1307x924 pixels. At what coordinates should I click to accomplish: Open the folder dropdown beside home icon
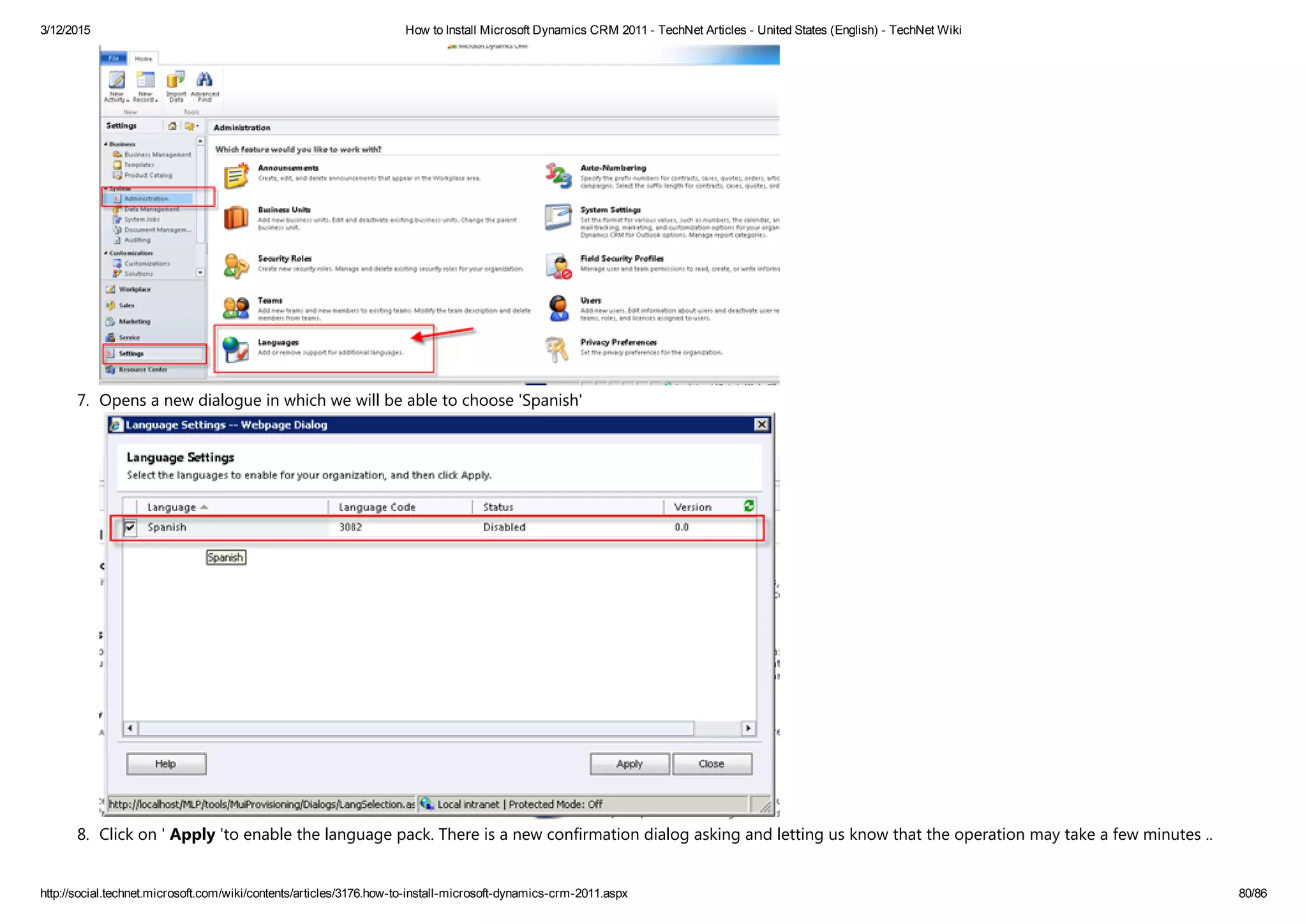[x=191, y=126]
